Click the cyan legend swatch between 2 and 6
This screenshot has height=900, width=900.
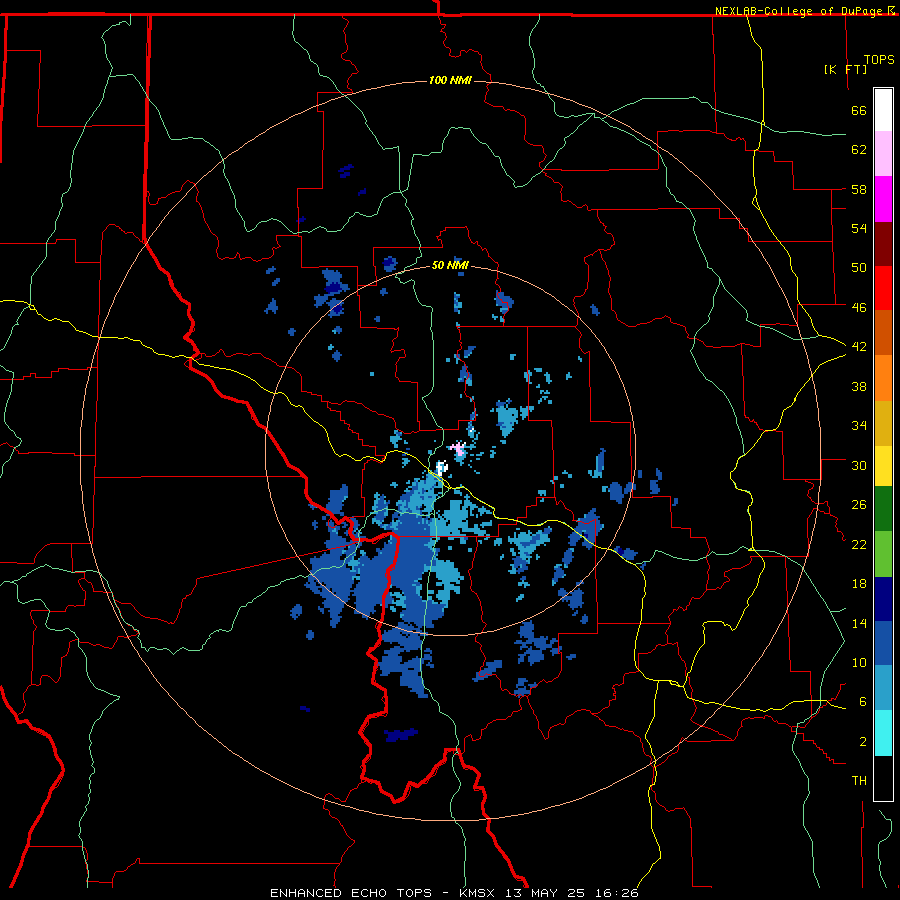883,733
